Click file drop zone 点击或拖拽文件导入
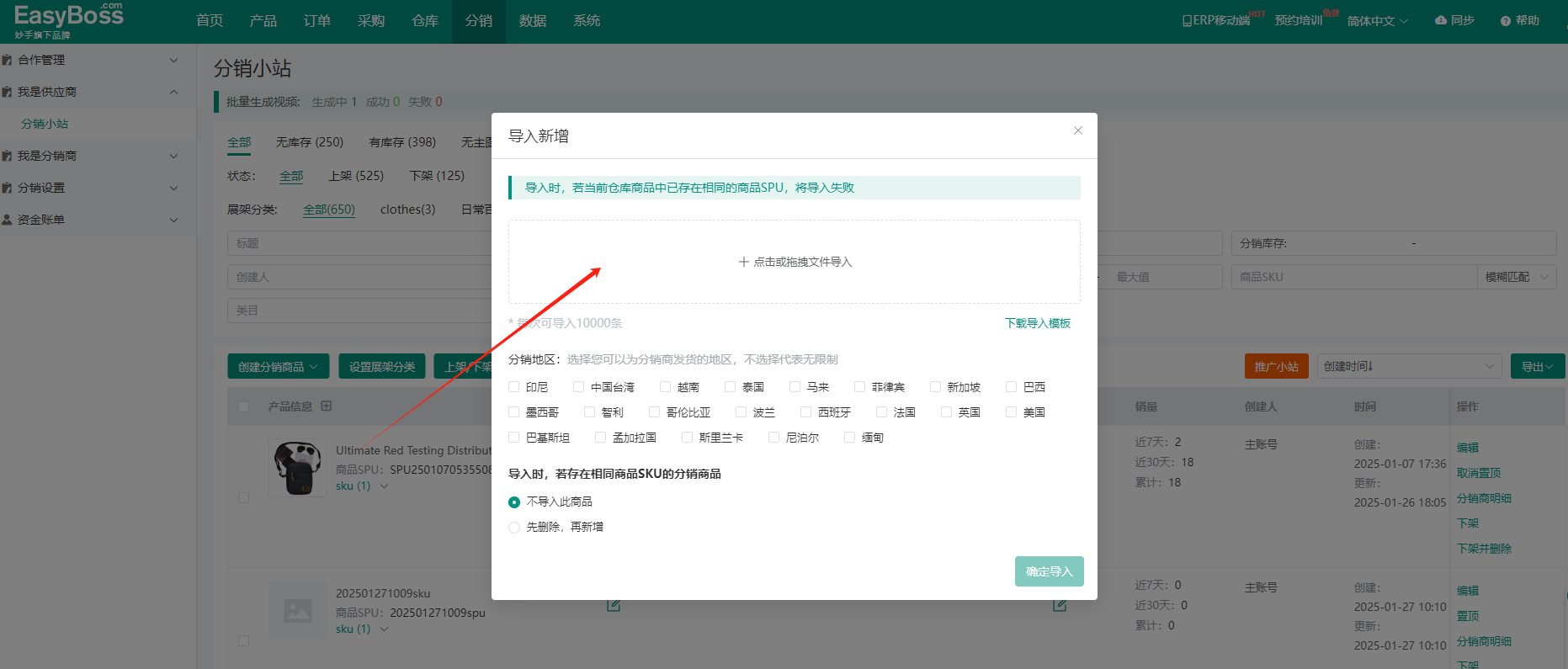 click(x=795, y=262)
